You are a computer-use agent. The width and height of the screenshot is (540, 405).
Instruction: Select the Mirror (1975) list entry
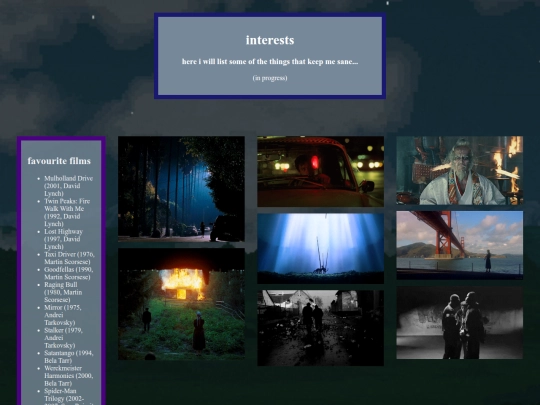[63, 315]
